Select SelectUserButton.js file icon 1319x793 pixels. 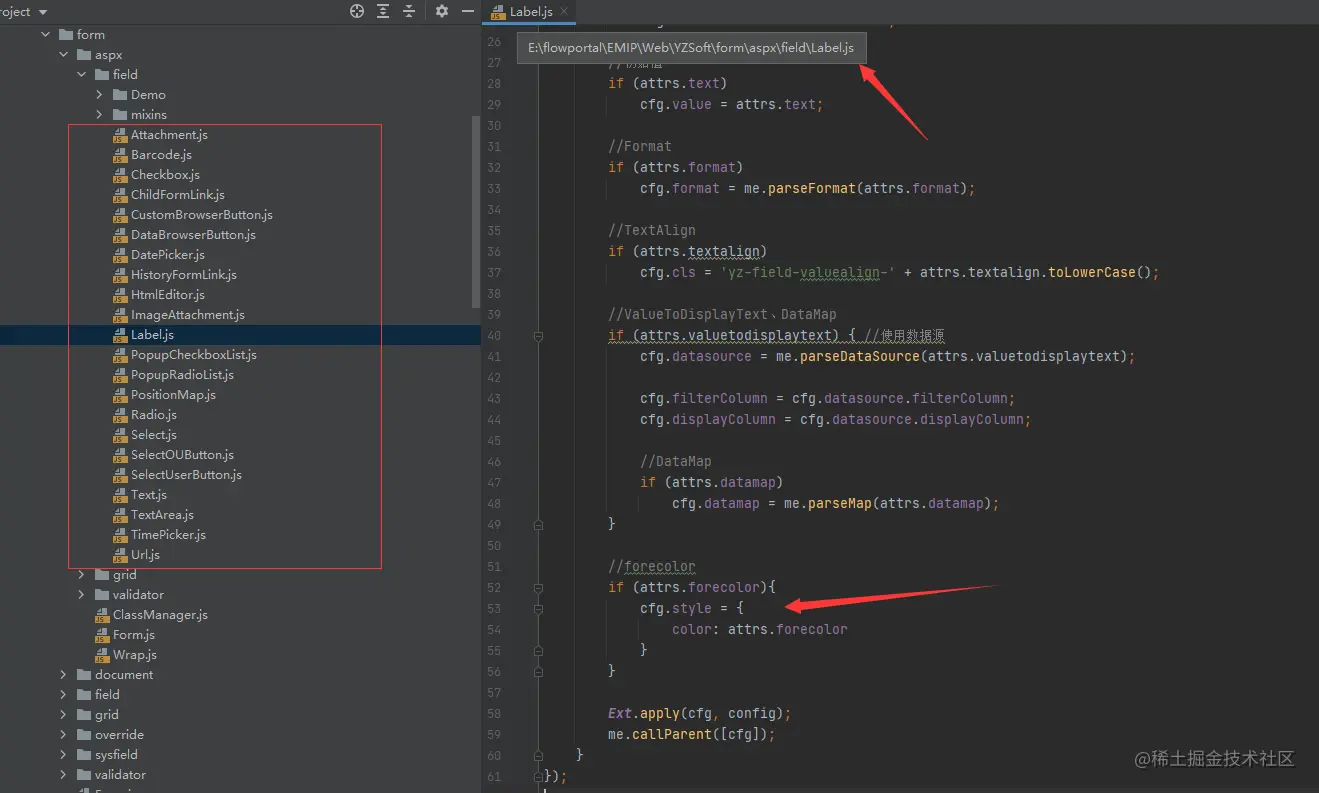pos(120,475)
